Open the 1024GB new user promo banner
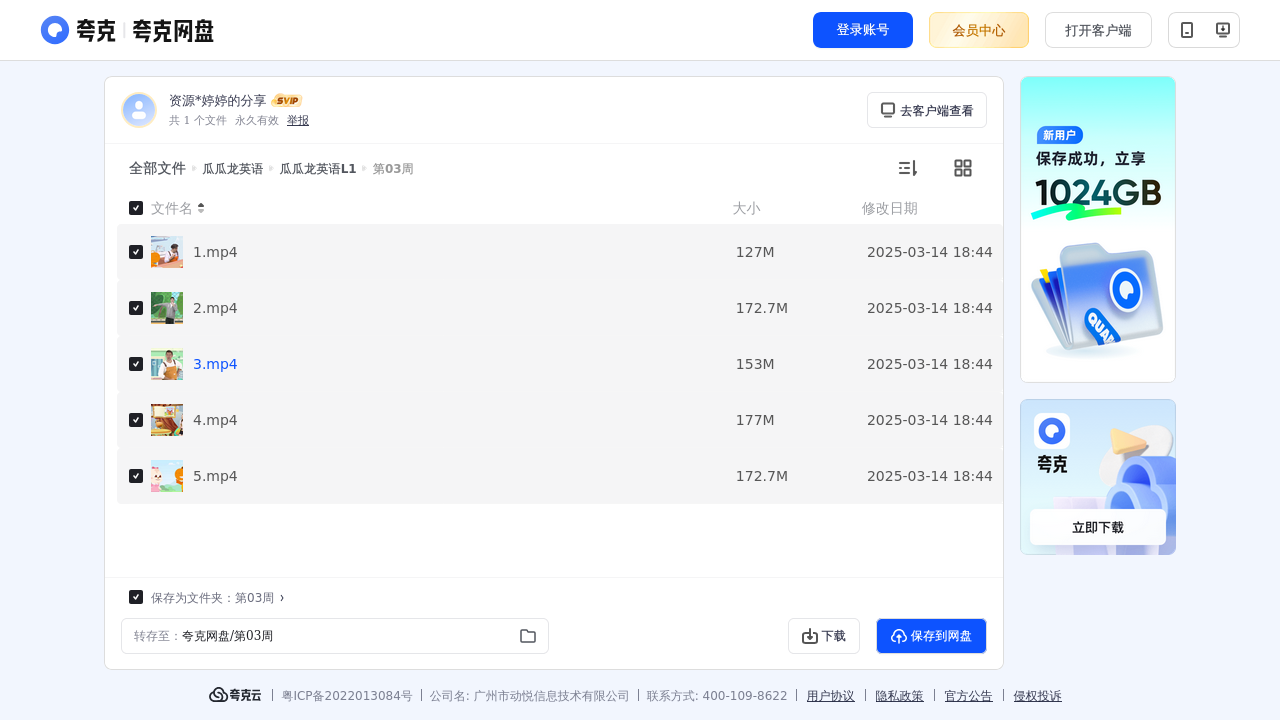 point(1098,229)
